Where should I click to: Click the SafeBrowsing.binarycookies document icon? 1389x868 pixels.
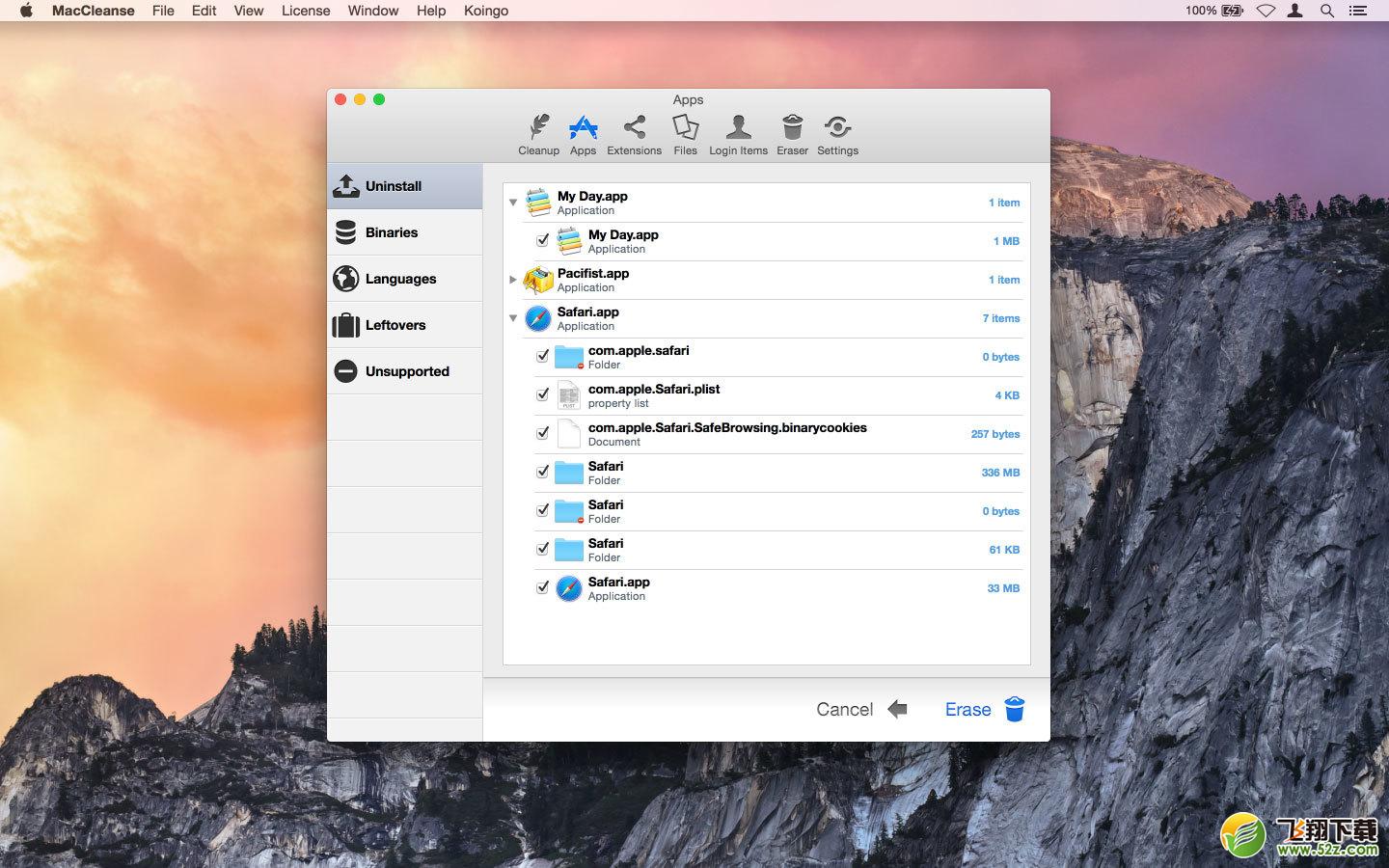coord(568,434)
